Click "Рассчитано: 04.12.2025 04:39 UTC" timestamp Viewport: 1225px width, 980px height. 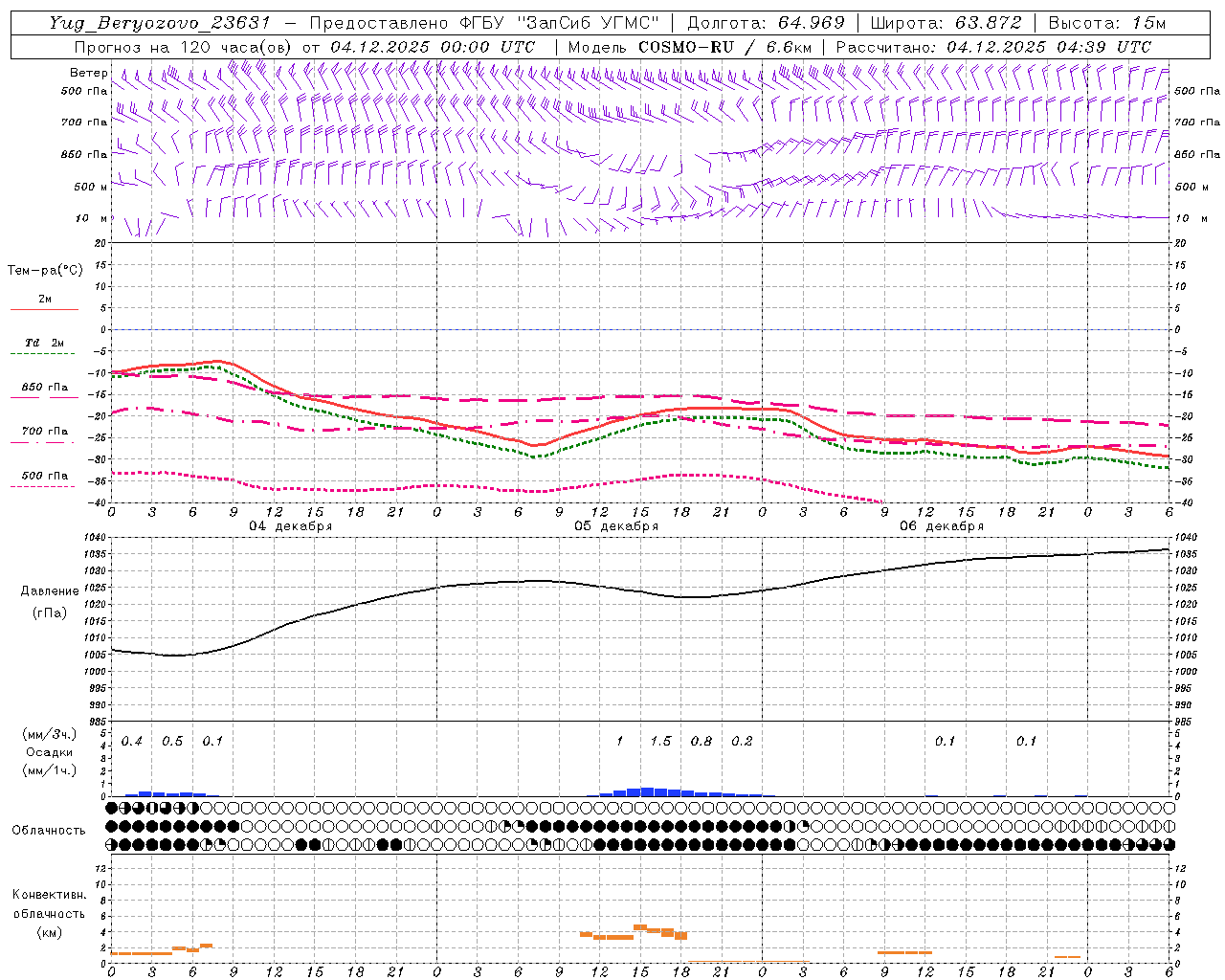(993, 47)
